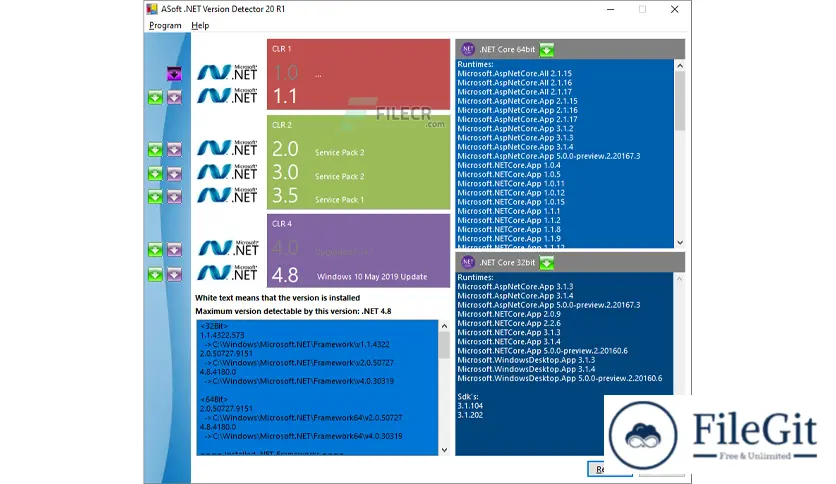Click the down arrow of the framework details scrollbar
Screen dimensions: 836x484
[x=444, y=450]
